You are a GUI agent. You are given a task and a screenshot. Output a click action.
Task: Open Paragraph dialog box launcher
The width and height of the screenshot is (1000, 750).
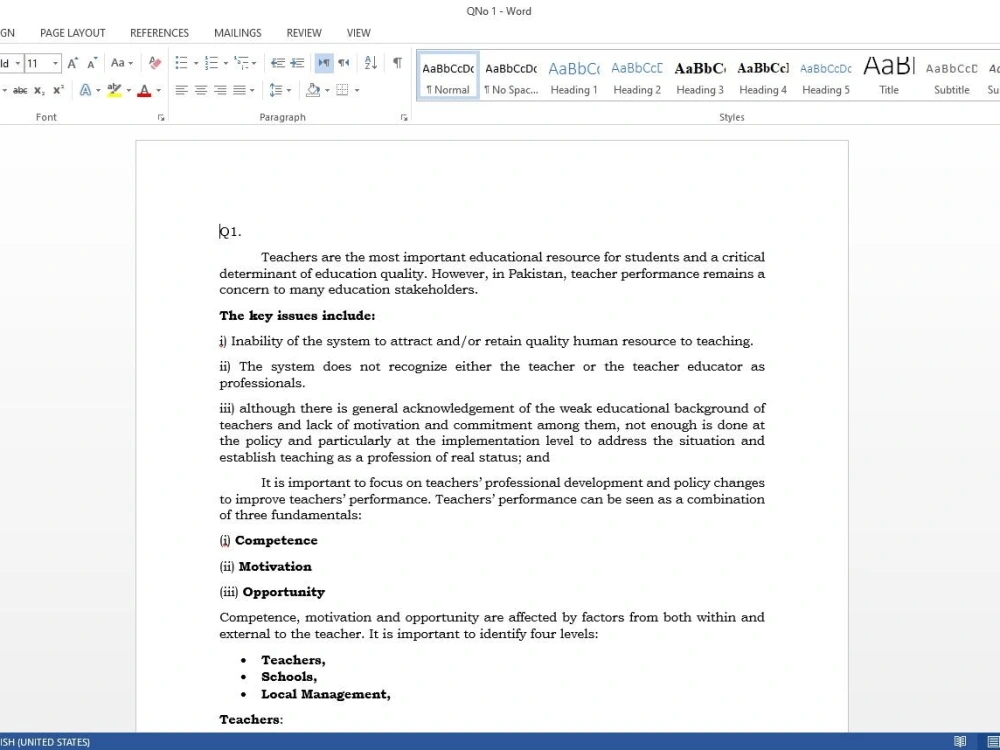[404, 118]
